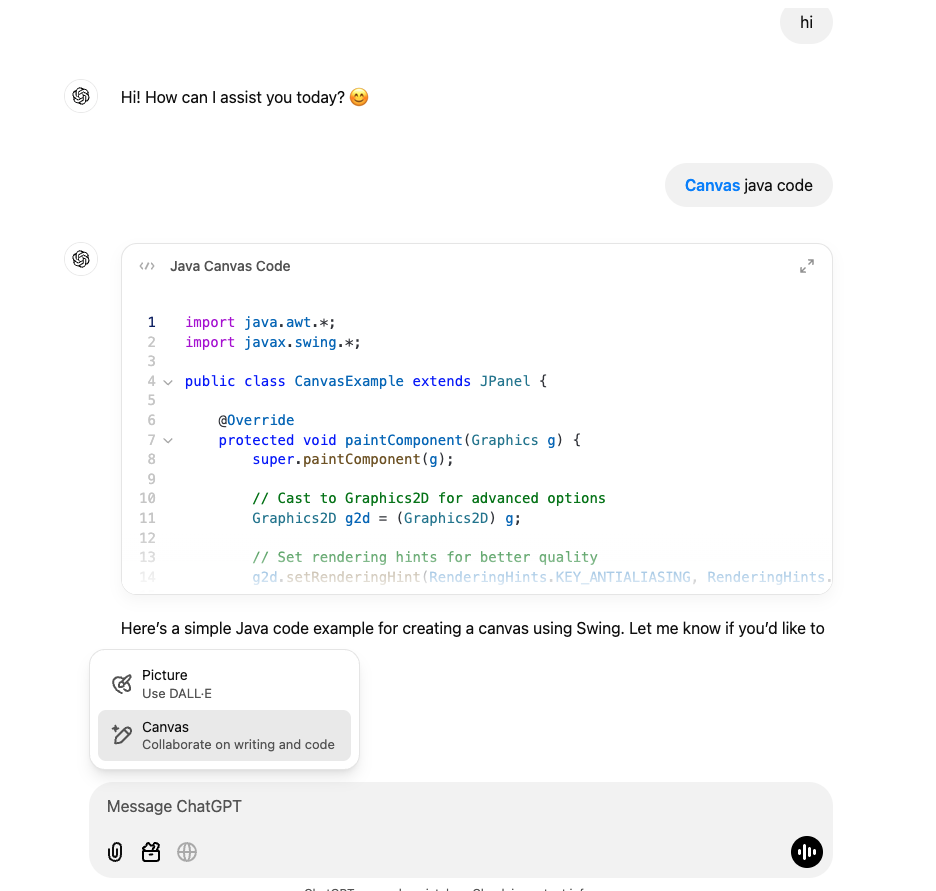Click the code brackets icon beside Java Canvas Code
This screenshot has width=936, height=891.
[x=147, y=266]
